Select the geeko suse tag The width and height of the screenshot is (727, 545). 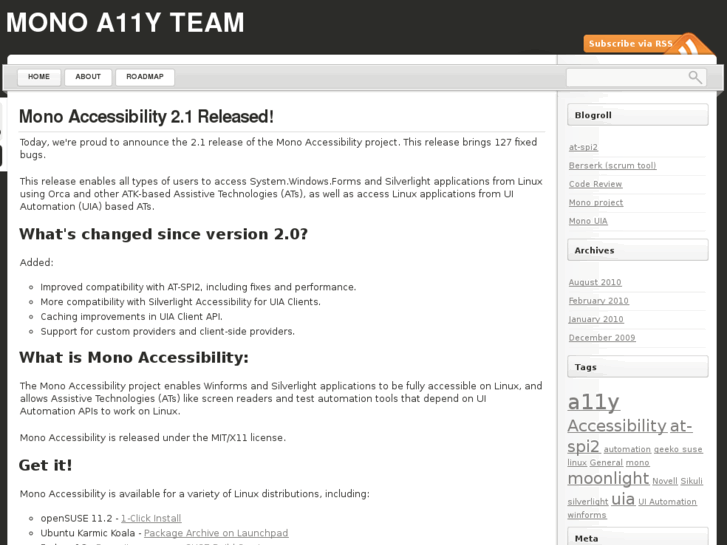678,449
